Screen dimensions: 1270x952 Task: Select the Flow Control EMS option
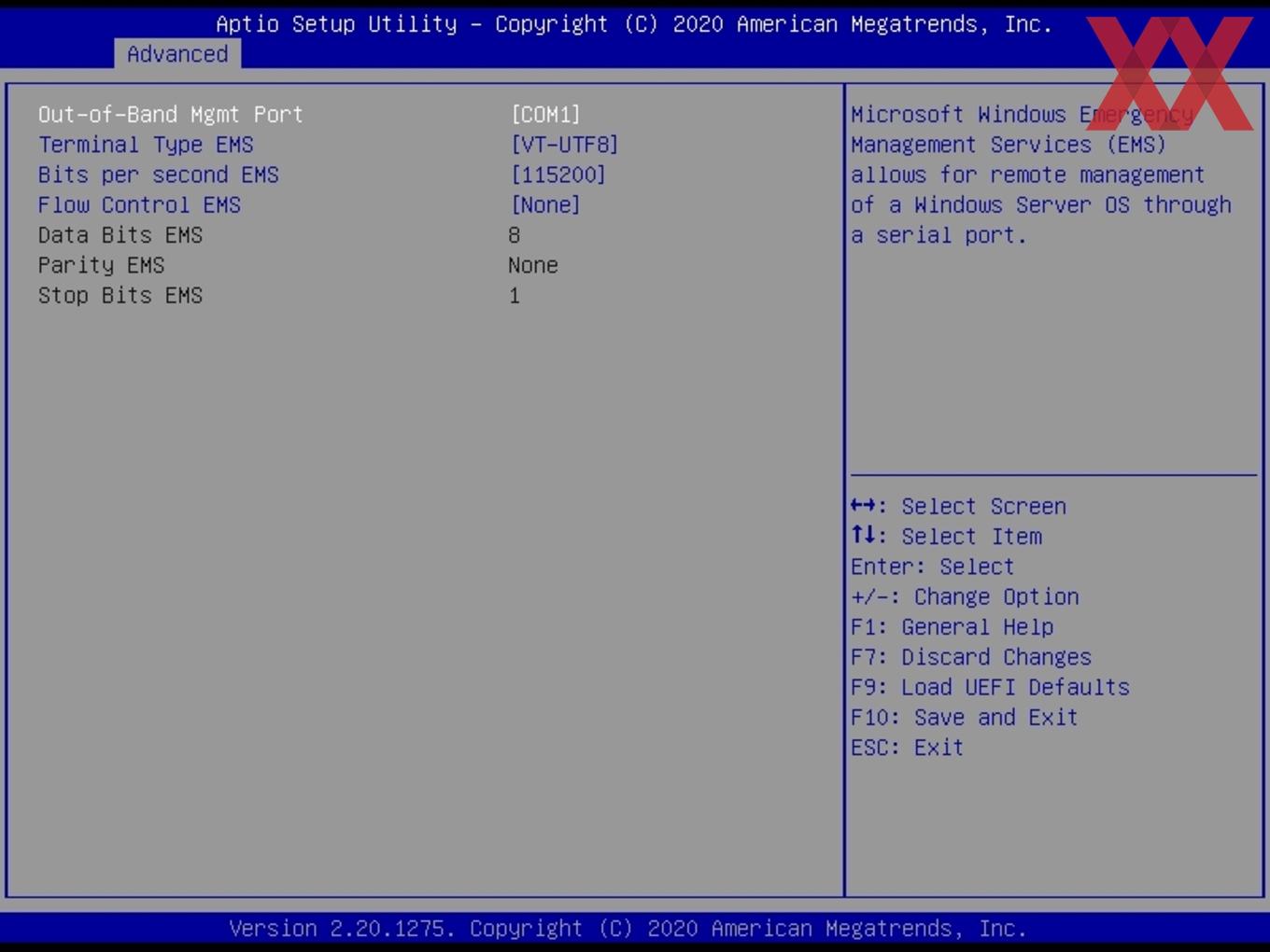tap(139, 204)
